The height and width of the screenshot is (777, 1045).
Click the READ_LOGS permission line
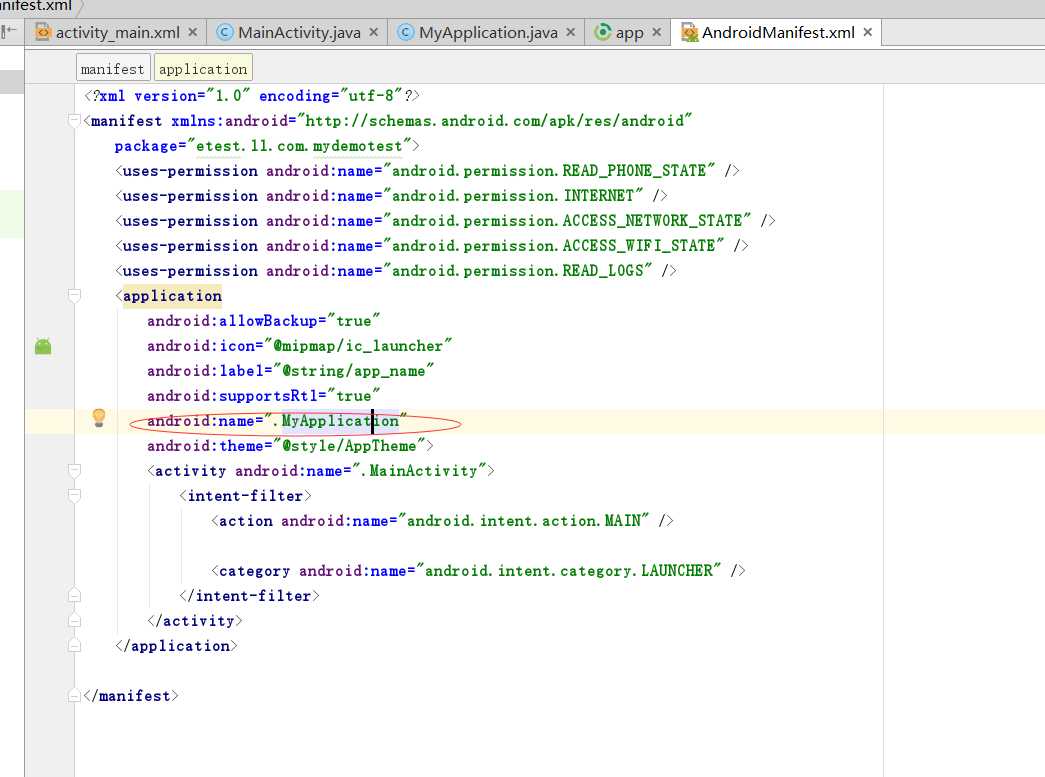point(396,271)
